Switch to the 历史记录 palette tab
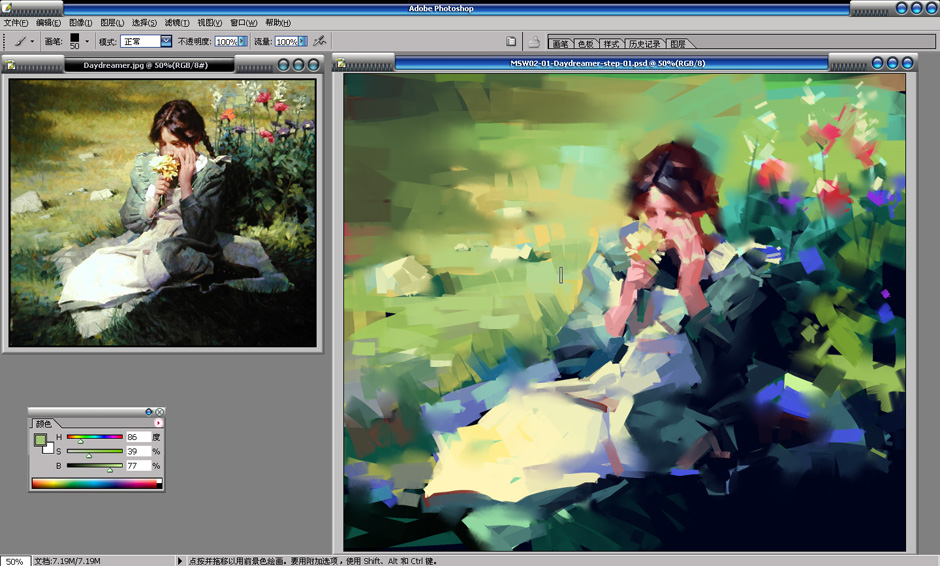The height and width of the screenshot is (566, 940). pyautogui.click(x=644, y=44)
